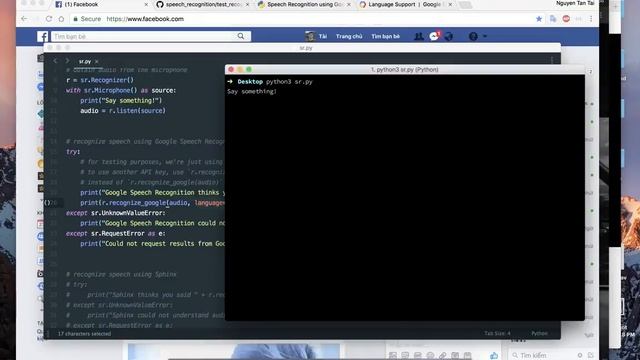Switch to (1) Facebook tab
This screenshot has width=640, height=360.
[100, 4]
